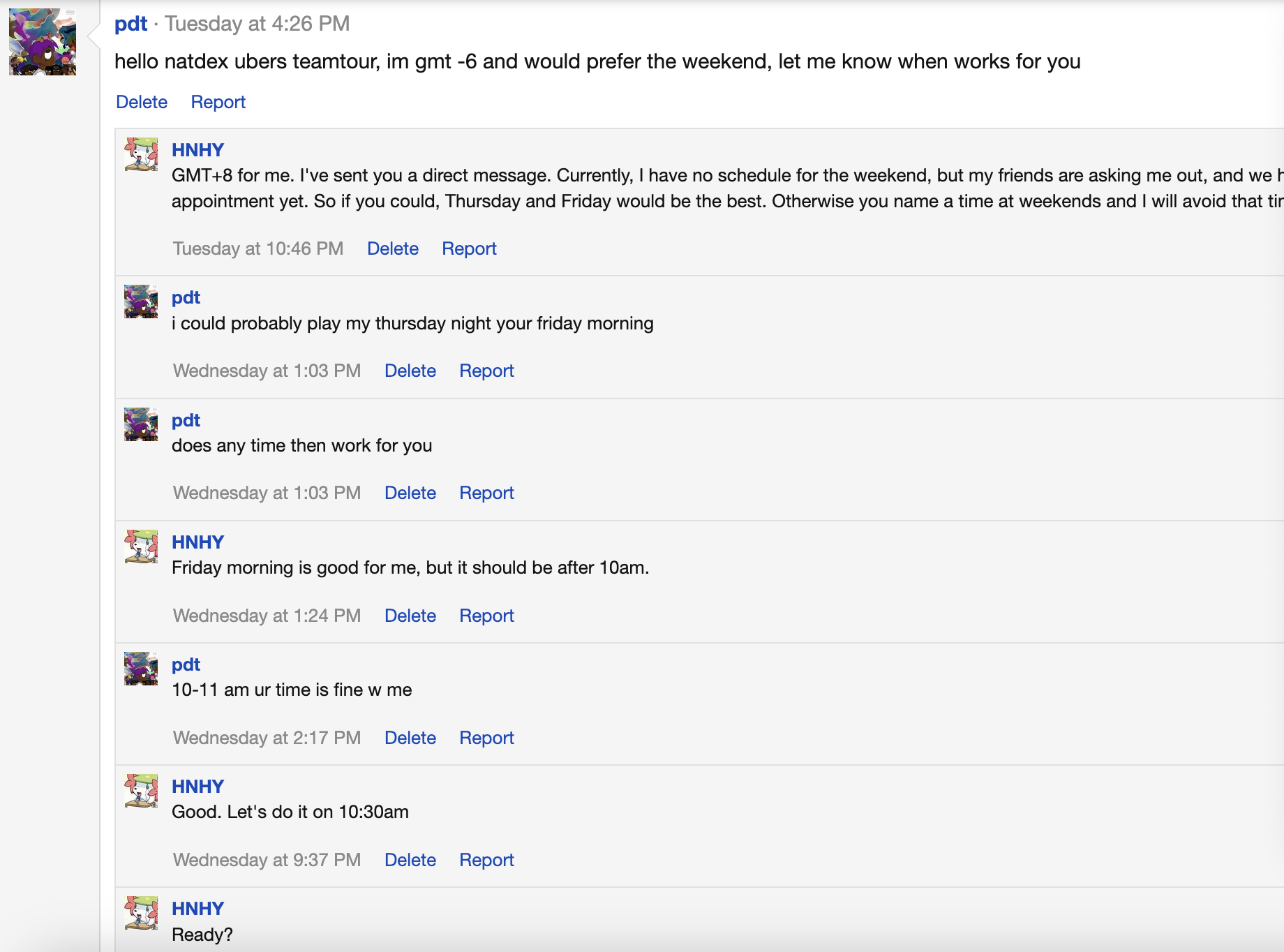Click pdt's large avatar beside the main post
1284x952 pixels.
click(x=43, y=42)
